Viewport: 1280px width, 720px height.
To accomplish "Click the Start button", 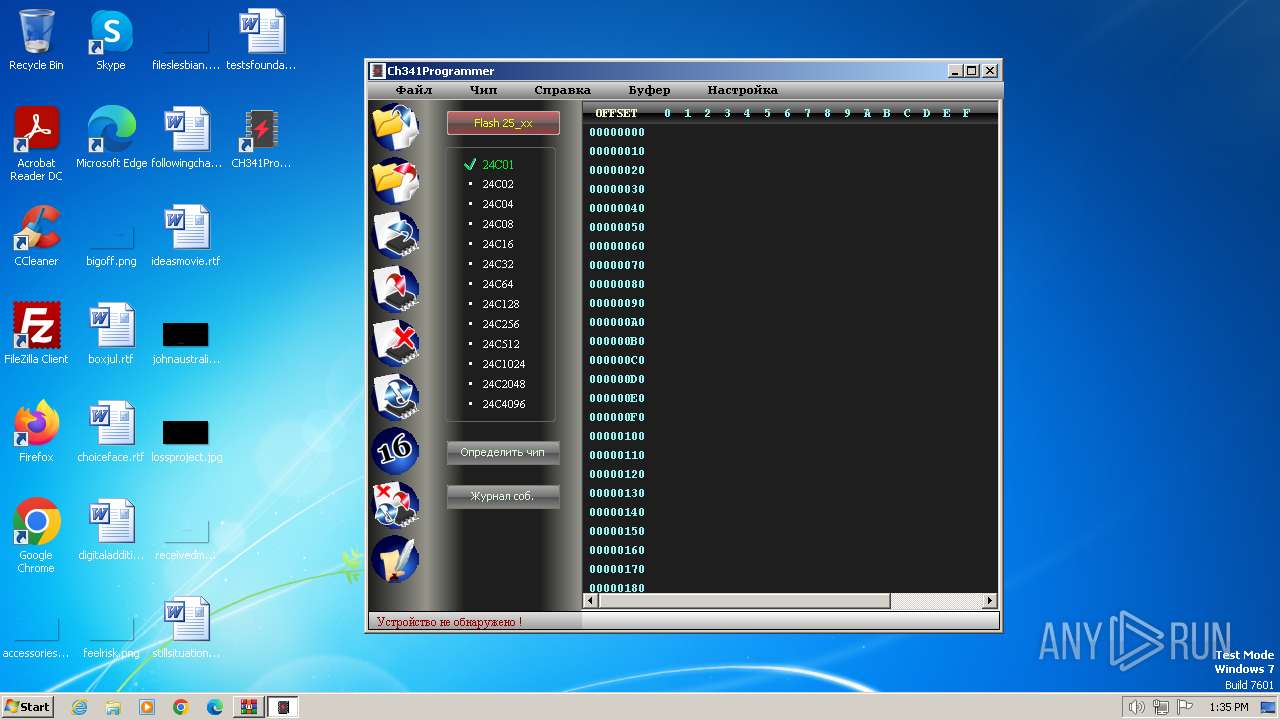I will (x=28, y=707).
